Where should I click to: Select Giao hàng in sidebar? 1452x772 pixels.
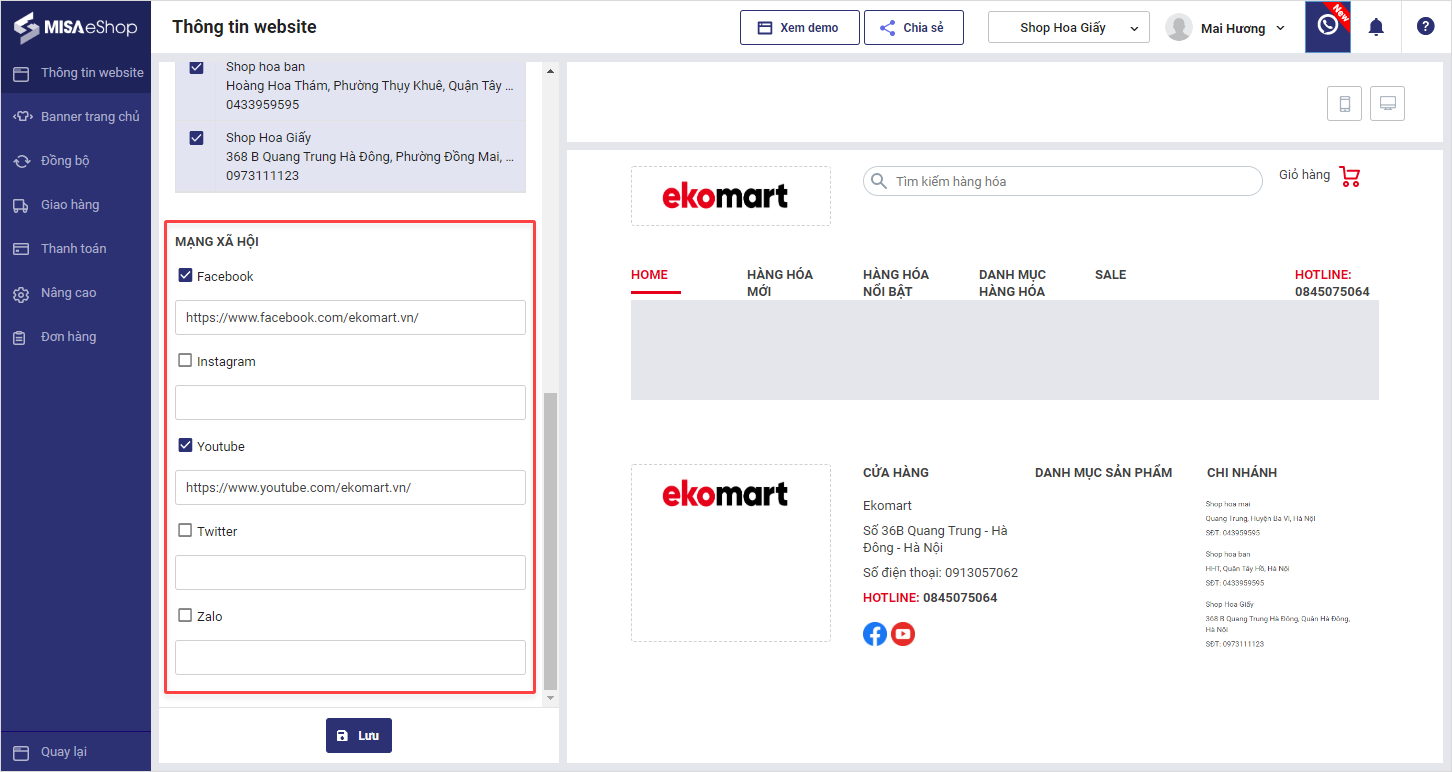click(x=76, y=205)
